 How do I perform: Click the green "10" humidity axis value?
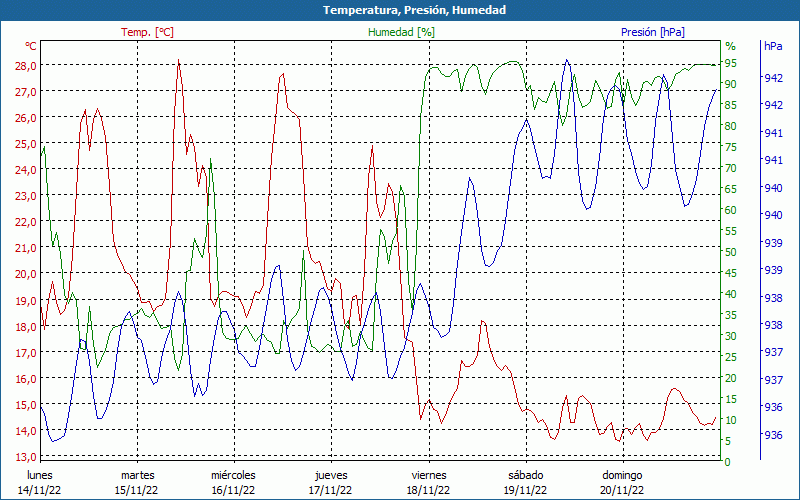click(731, 420)
